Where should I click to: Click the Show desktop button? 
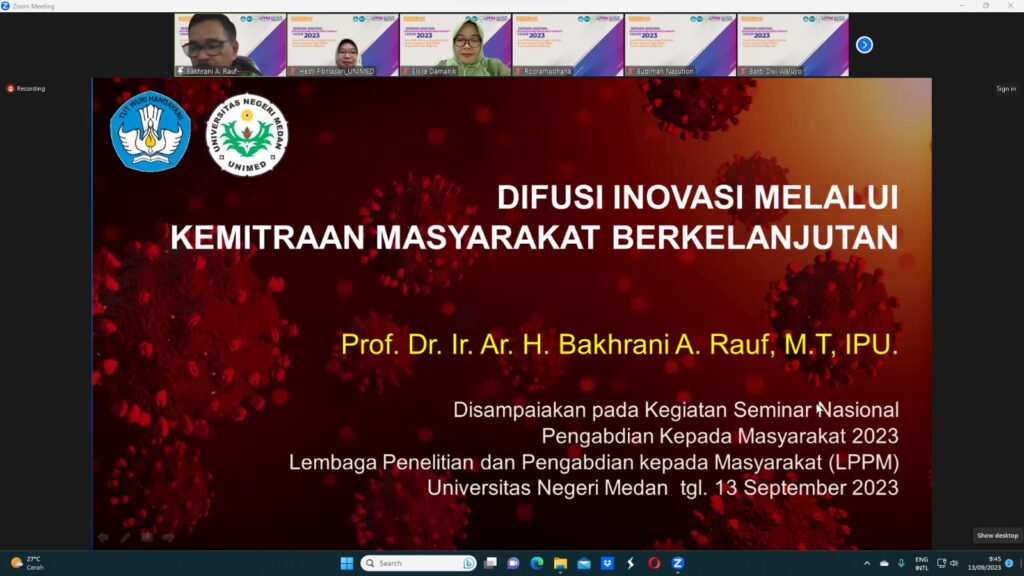pos(997,536)
